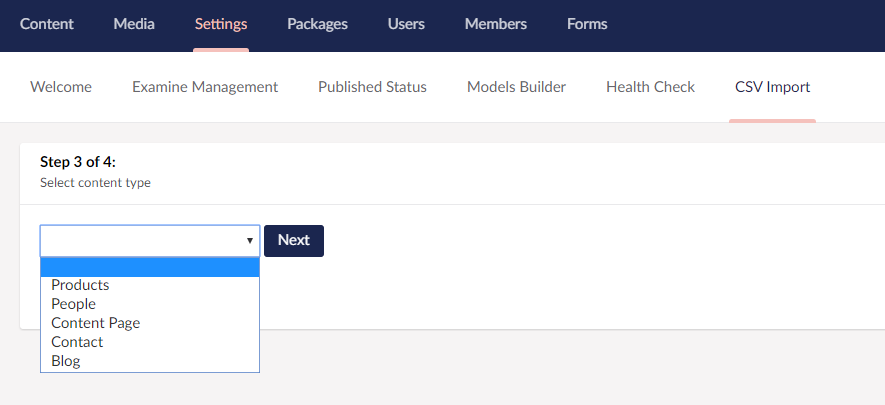Viewport: 885px width, 405px height.
Task: Collapse the content type dropdown arrow
Action: [249, 241]
